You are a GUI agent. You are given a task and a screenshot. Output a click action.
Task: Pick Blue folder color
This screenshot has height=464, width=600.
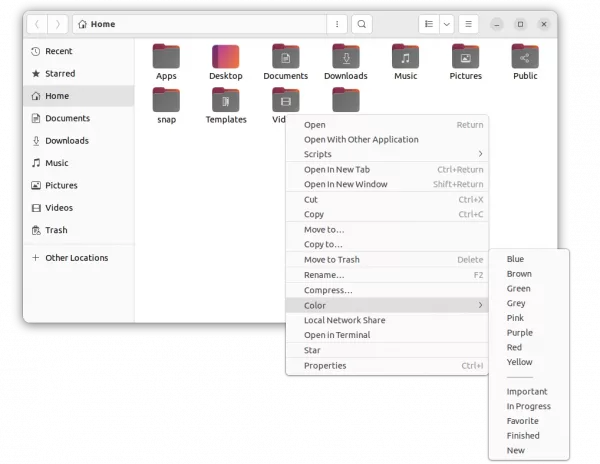[x=529, y=259]
